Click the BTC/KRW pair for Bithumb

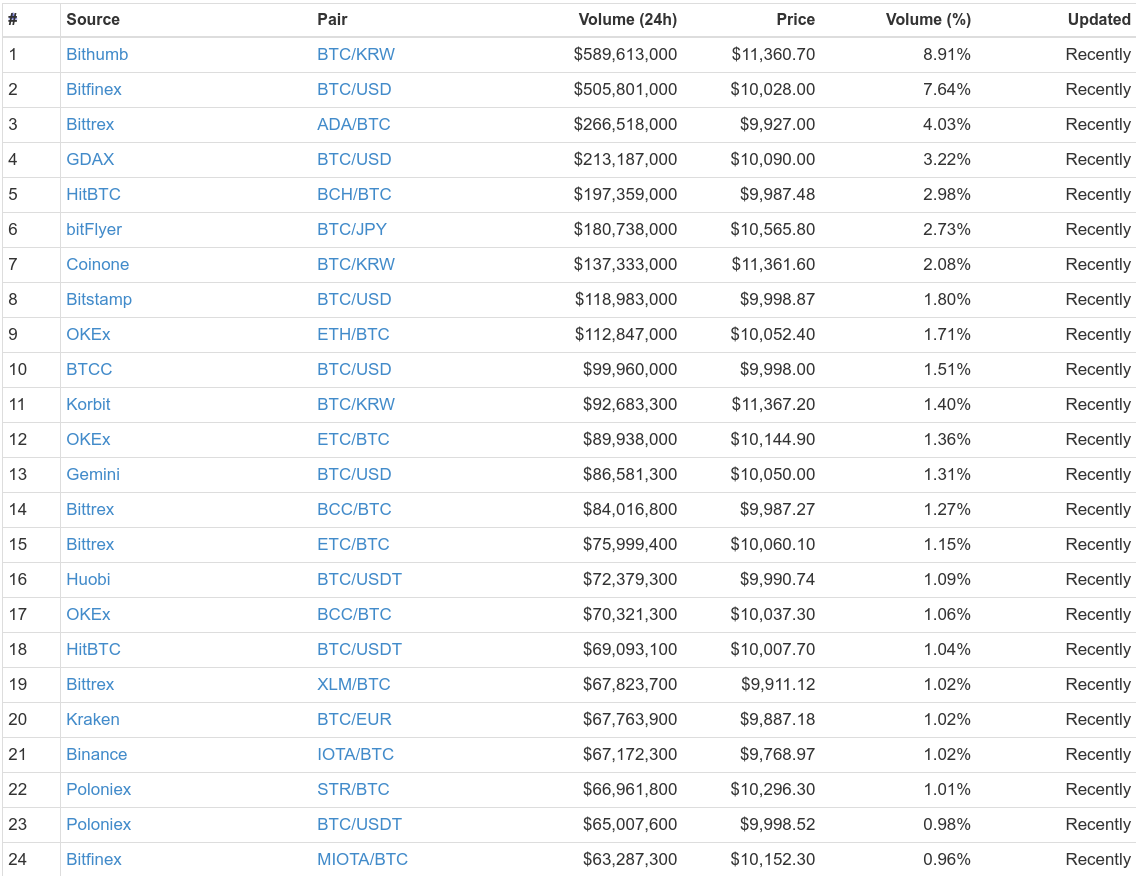point(356,55)
